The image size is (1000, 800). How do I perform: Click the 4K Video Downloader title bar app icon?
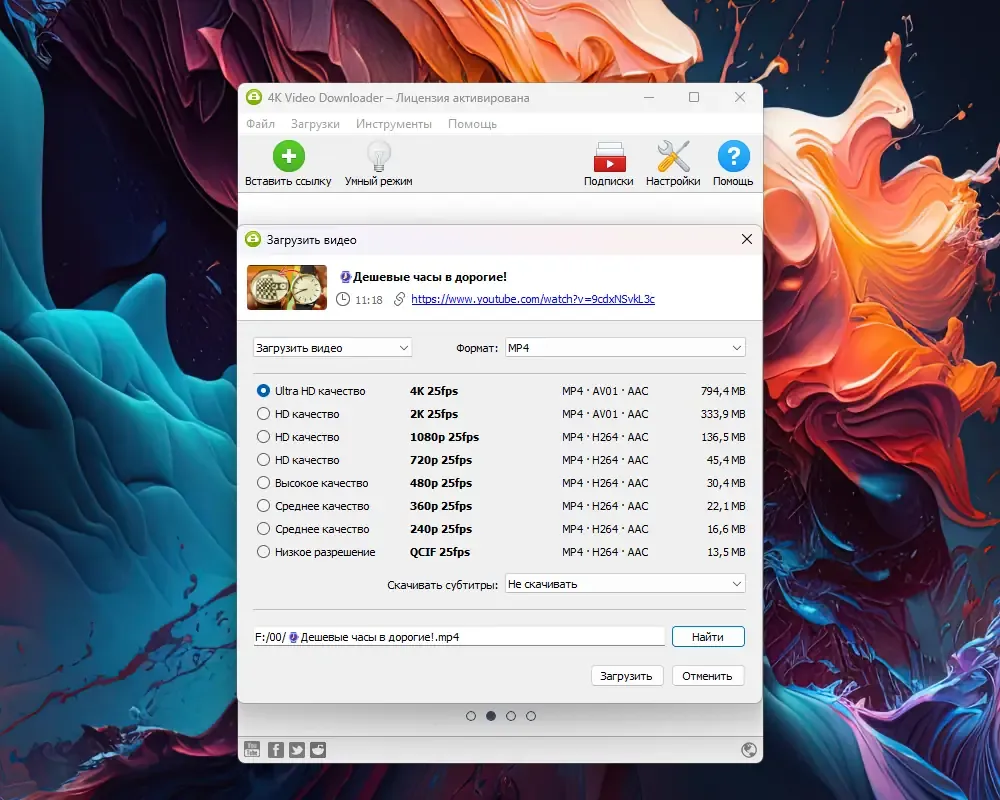(x=254, y=97)
